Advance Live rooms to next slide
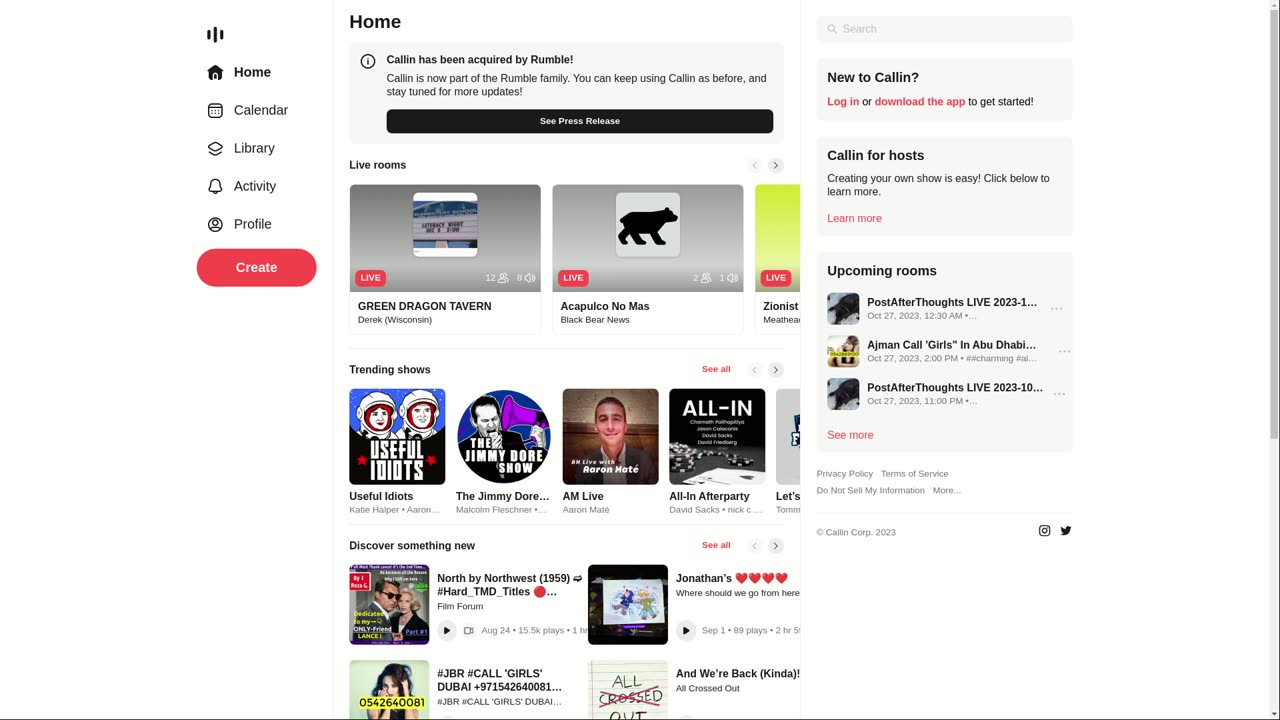1280x720 pixels. [776, 165]
